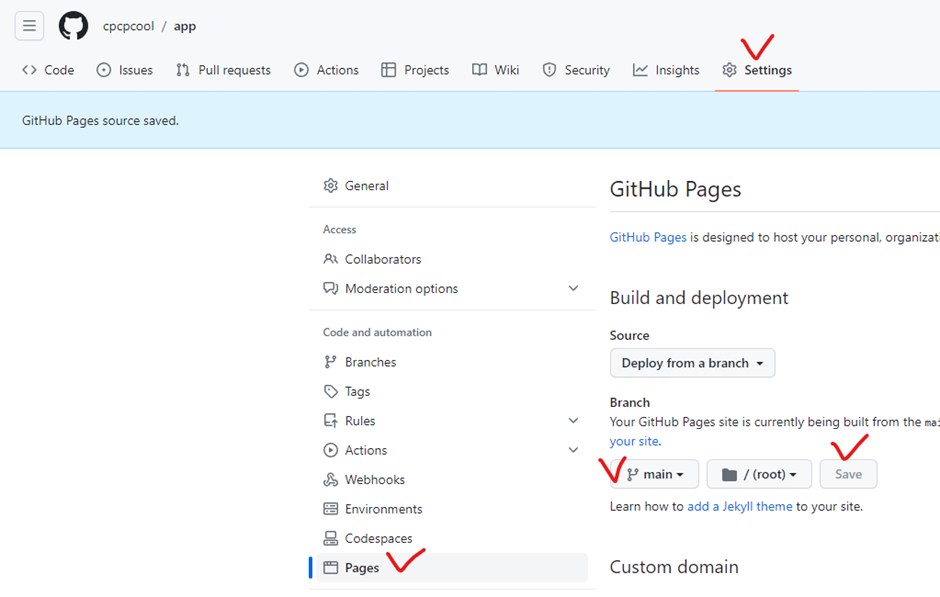The width and height of the screenshot is (940, 597).
Task: Click the 'Custom domain' heading
Action: [x=674, y=567]
